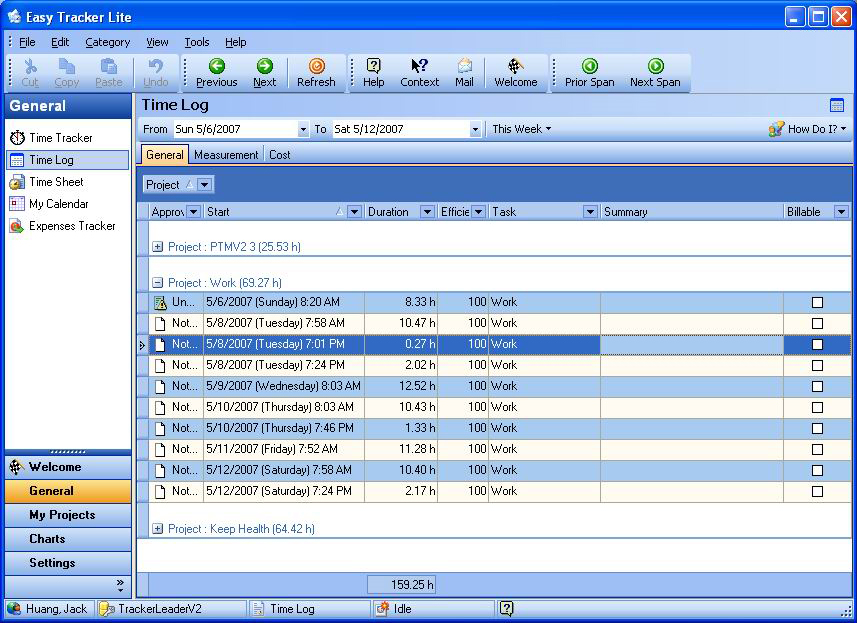Jump to Prior Span

[x=589, y=73]
